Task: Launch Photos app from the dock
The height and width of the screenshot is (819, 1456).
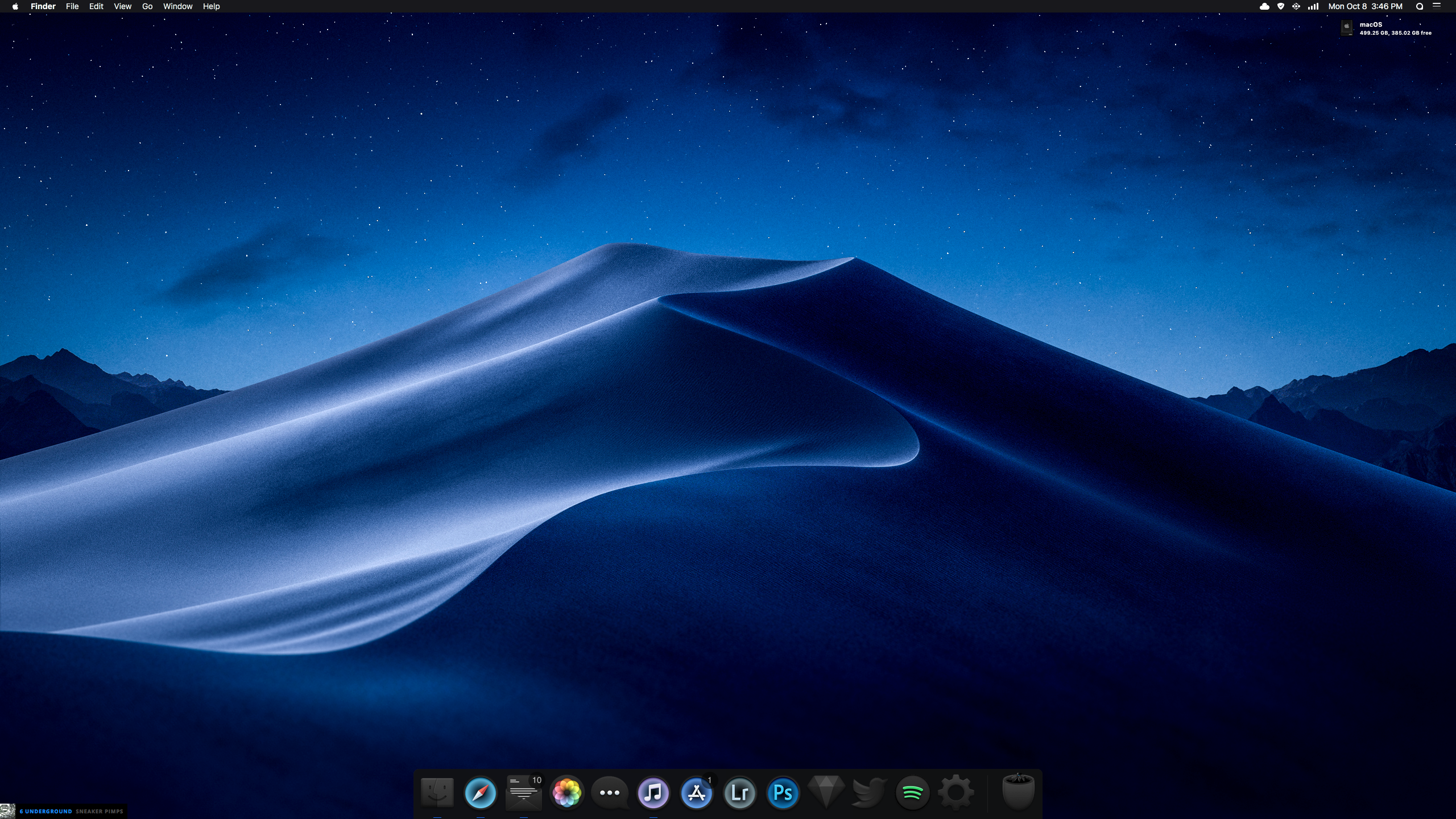Action: point(566,792)
